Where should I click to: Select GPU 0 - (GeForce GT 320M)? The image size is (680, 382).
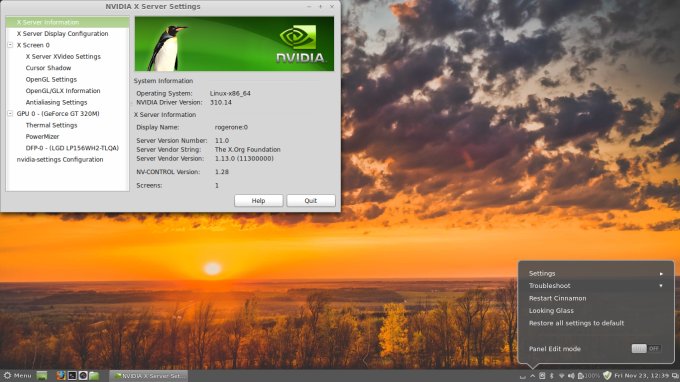(x=58, y=114)
